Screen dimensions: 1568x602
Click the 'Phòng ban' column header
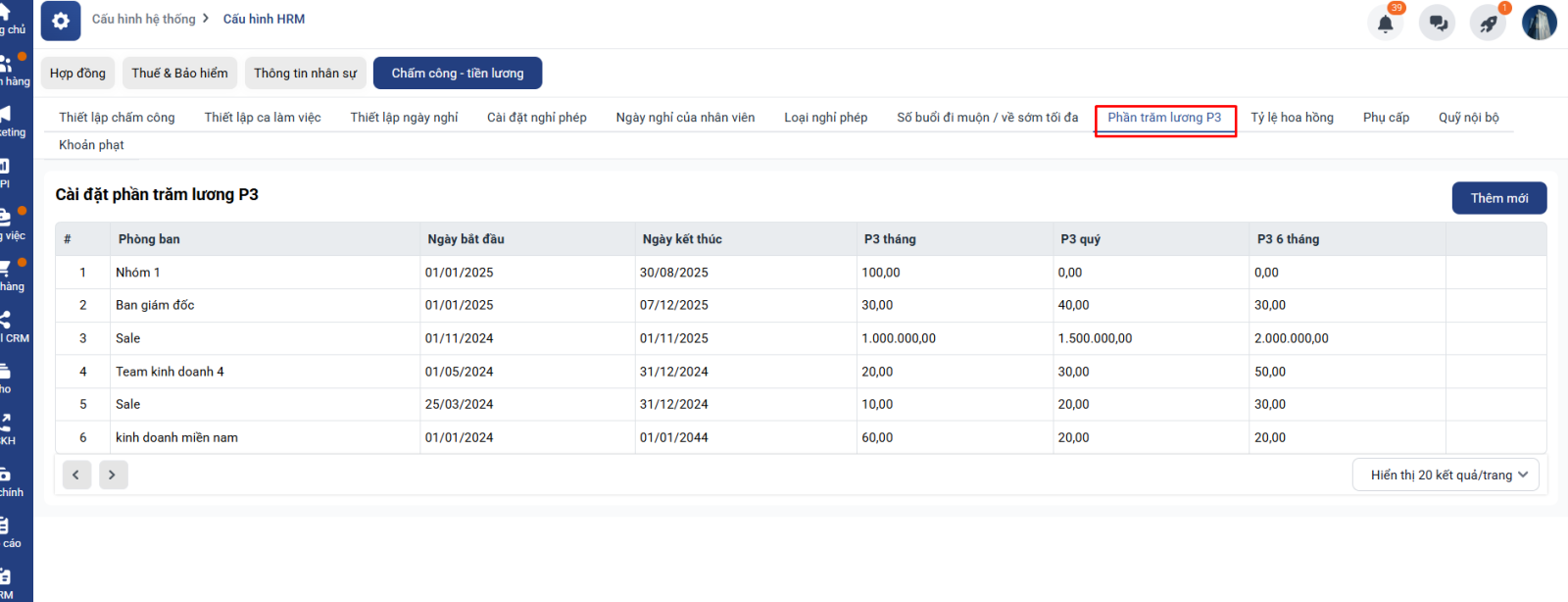point(149,239)
